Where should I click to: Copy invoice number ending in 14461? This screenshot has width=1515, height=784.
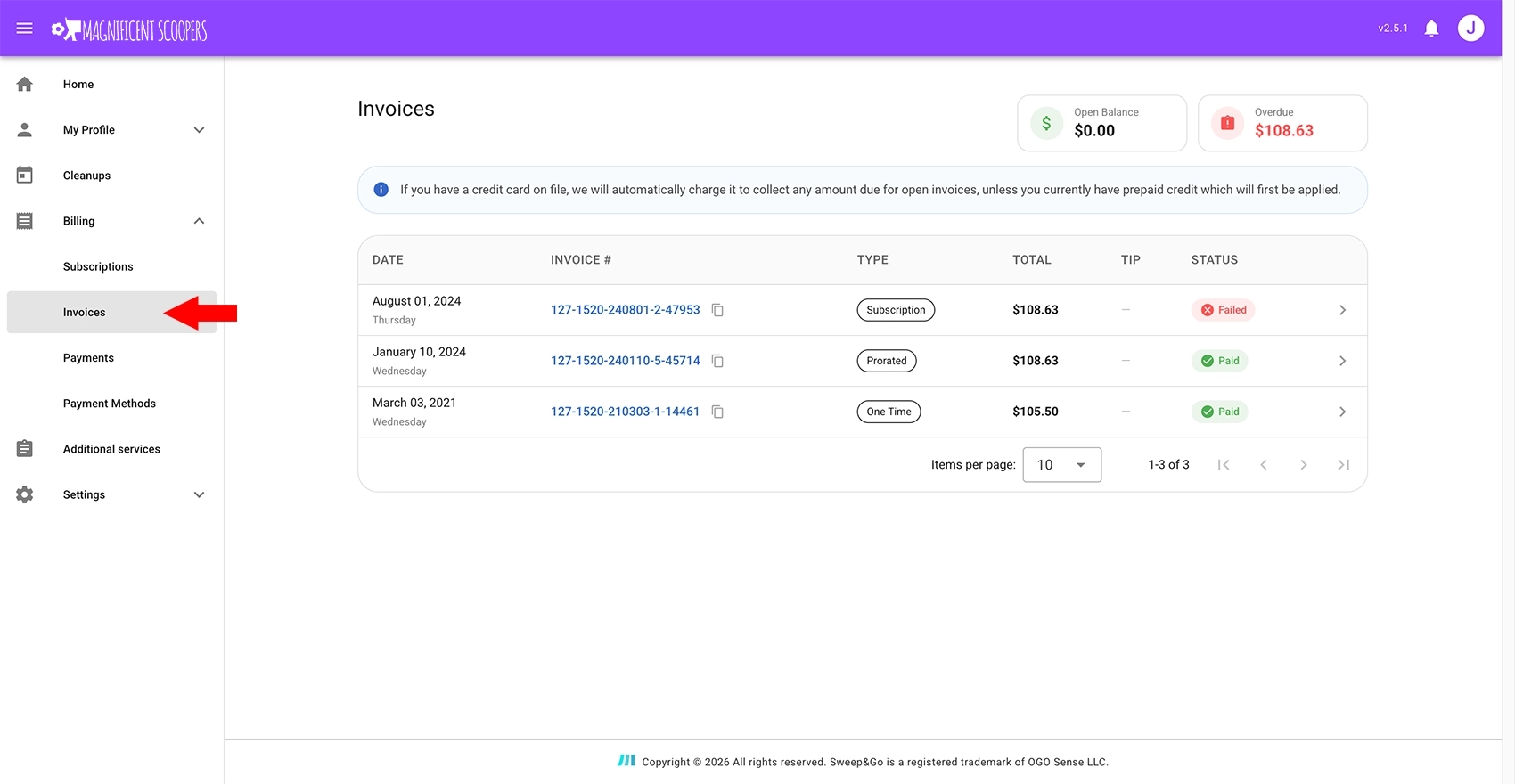pyautogui.click(x=717, y=412)
